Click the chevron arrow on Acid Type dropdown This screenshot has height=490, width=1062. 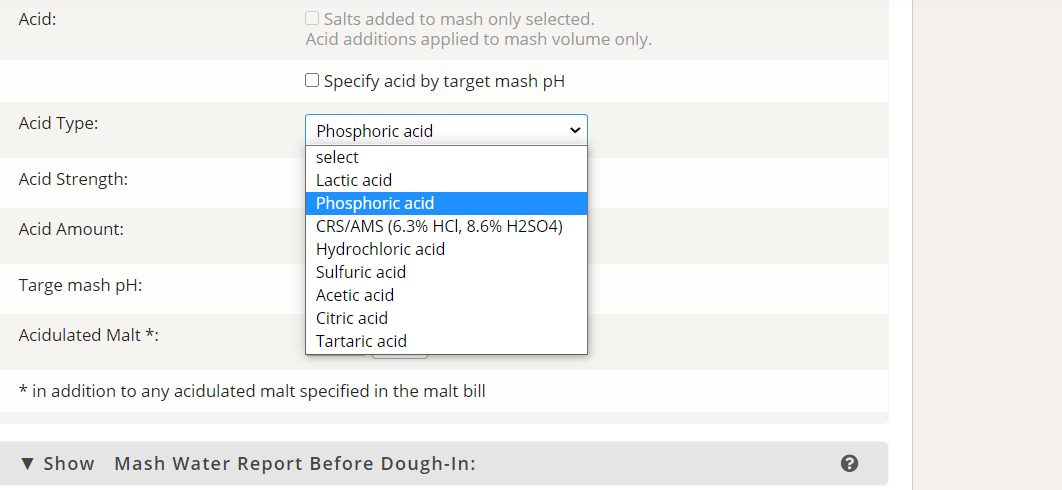click(x=575, y=130)
